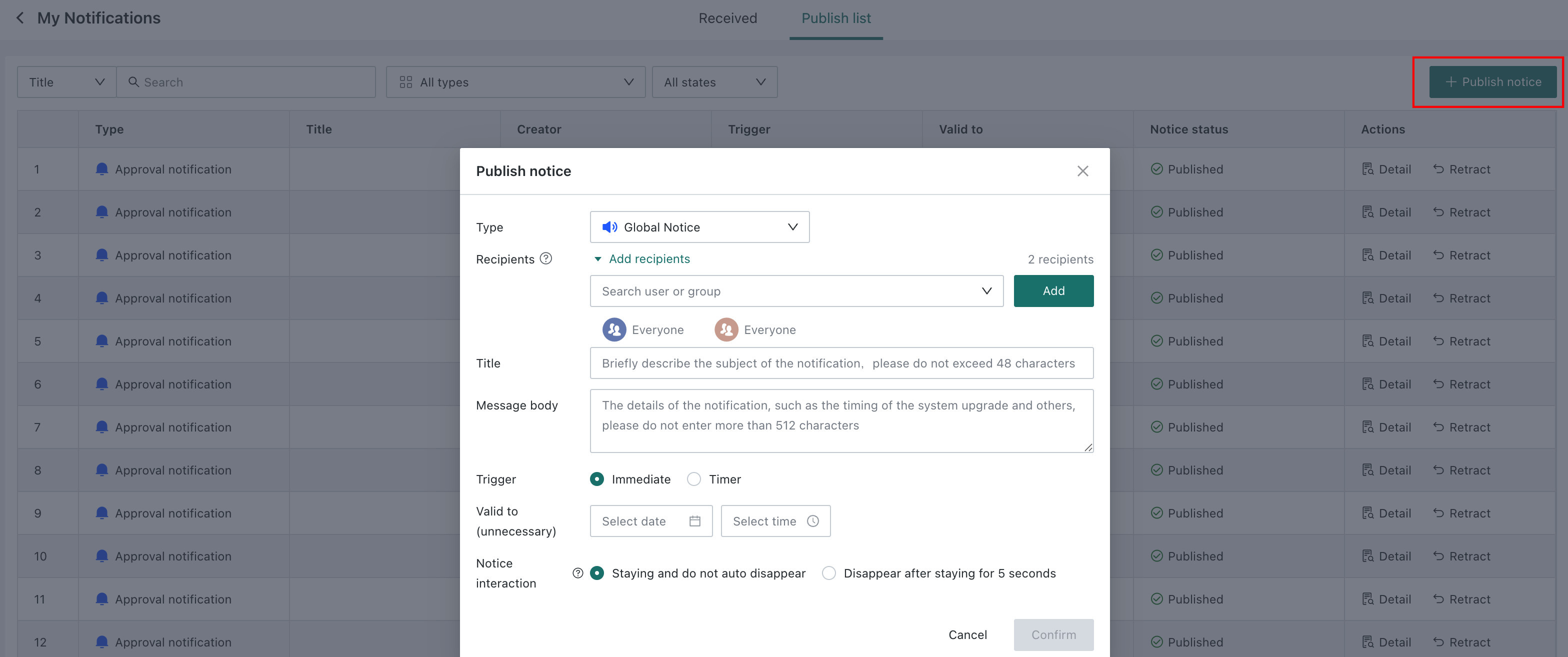1568x657 pixels.
Task: Click the Published check icon in row 7
Action: click(1156, 427)
